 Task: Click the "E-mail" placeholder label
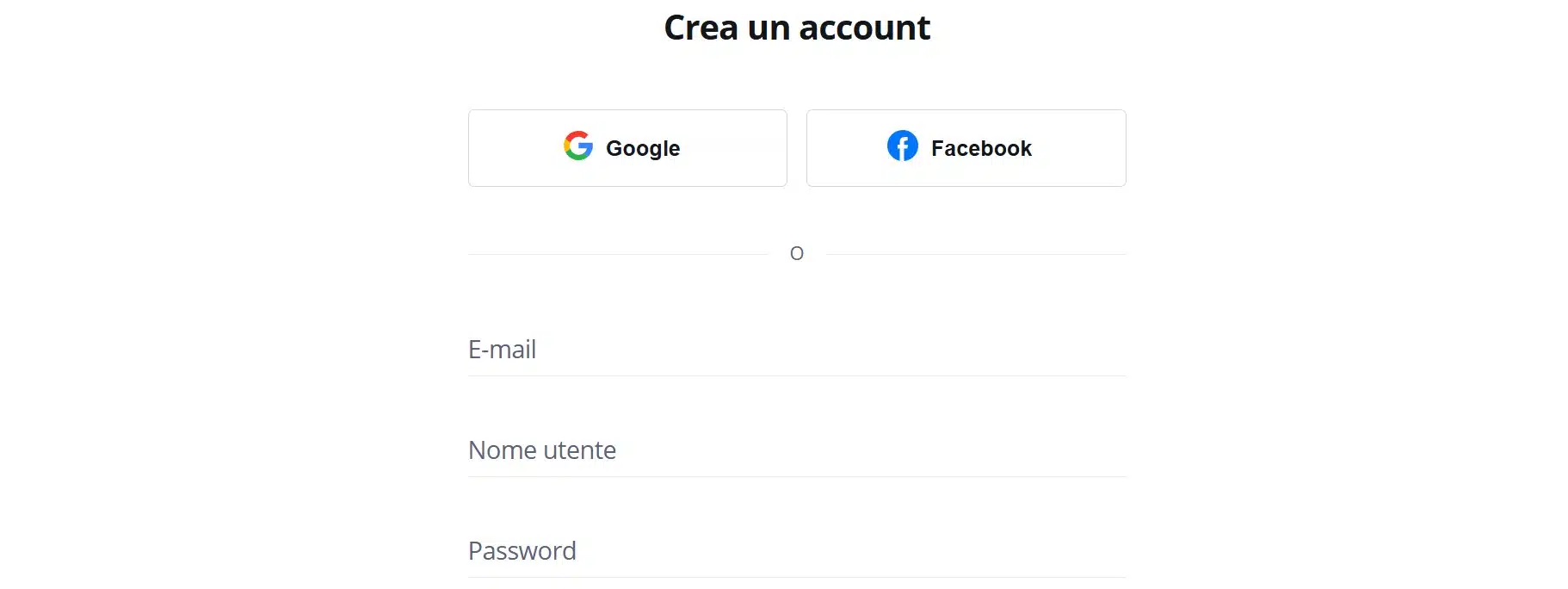point(502,350)
